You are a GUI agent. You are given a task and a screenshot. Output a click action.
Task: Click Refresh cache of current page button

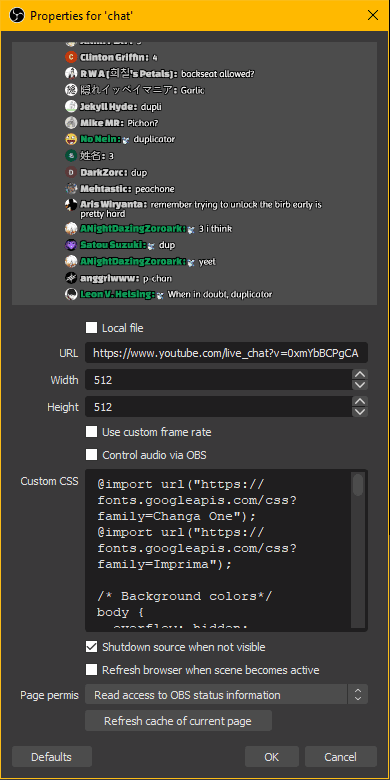point(178,721)
